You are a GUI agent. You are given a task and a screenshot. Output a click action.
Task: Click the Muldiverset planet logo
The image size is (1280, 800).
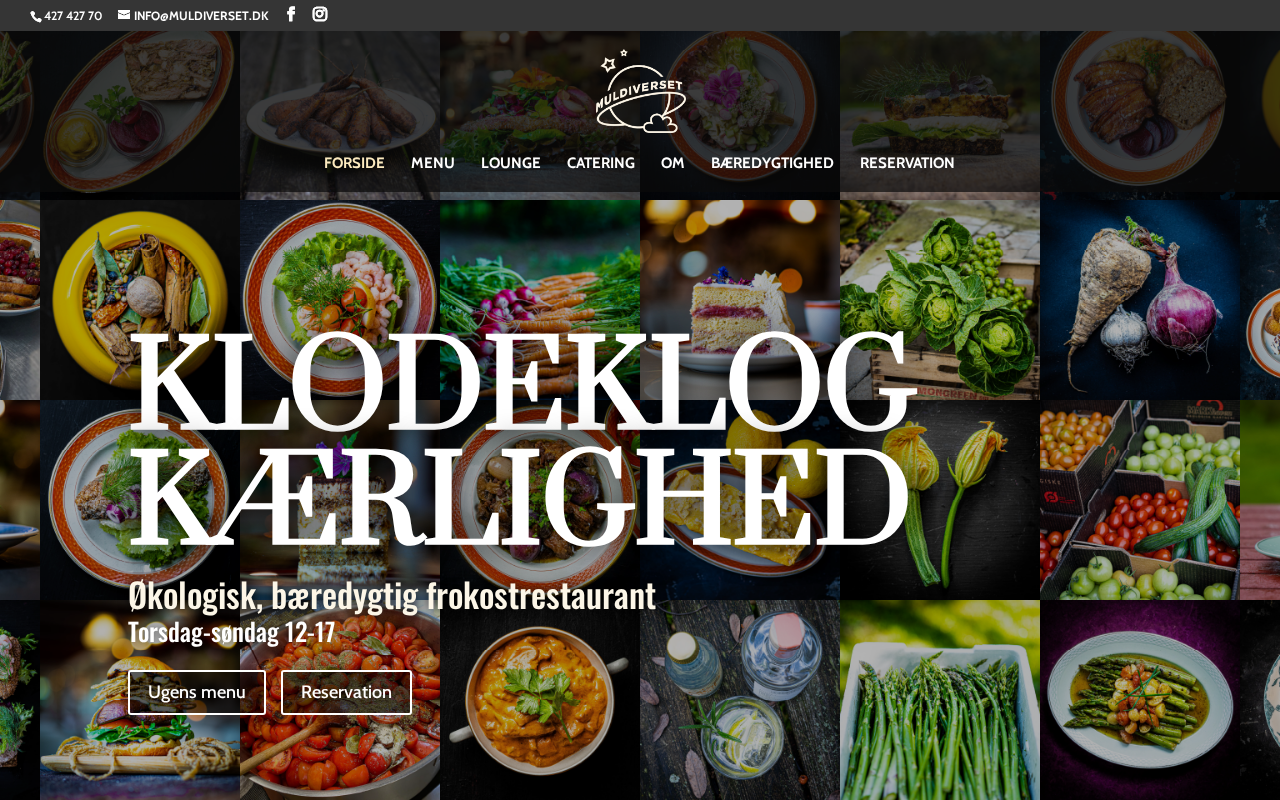[640, 91]
